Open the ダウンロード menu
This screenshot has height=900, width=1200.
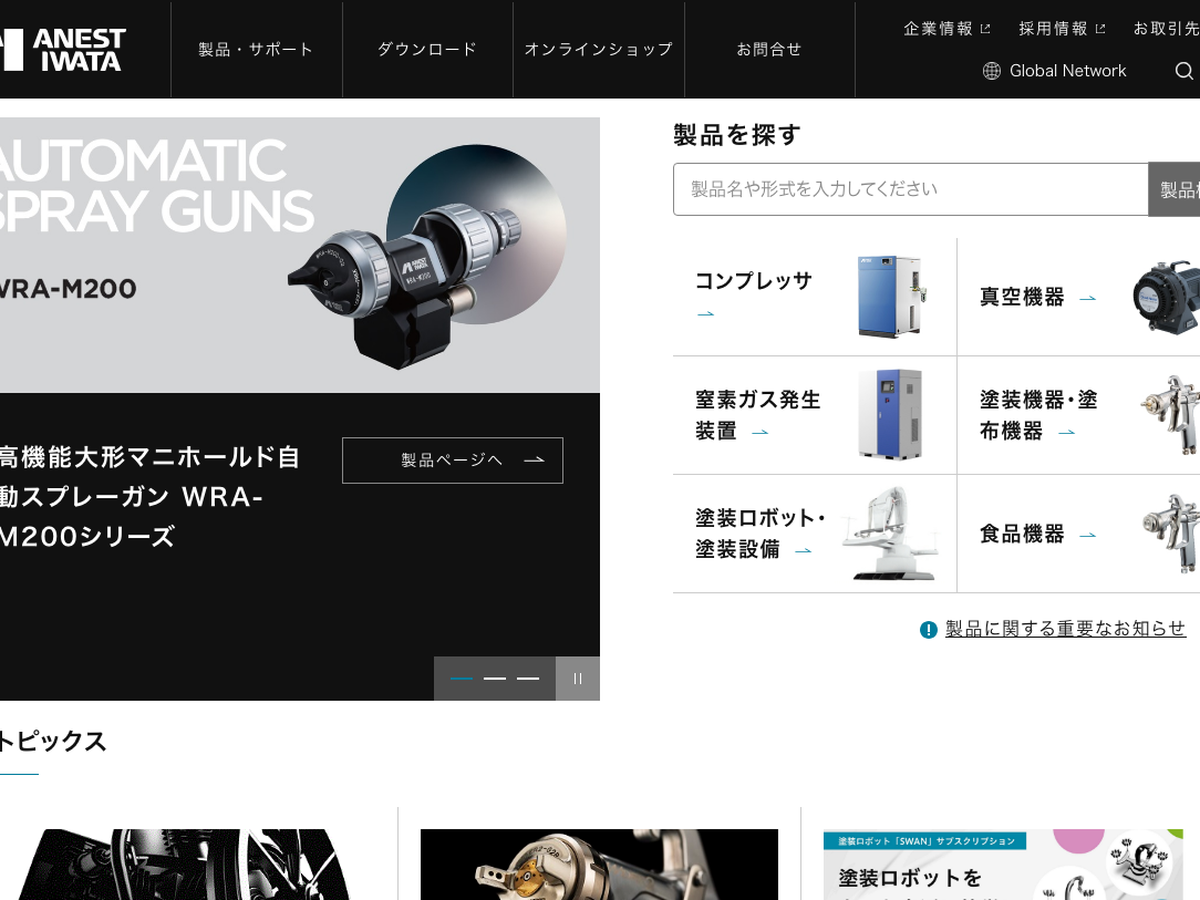(427, 49)
